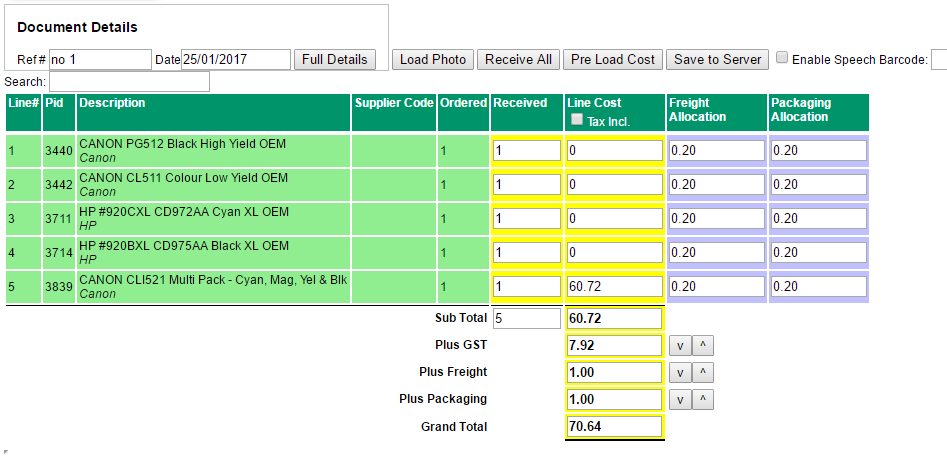947x462 pixels.
Task: Click the Full Details button
Action: point(336,60)
